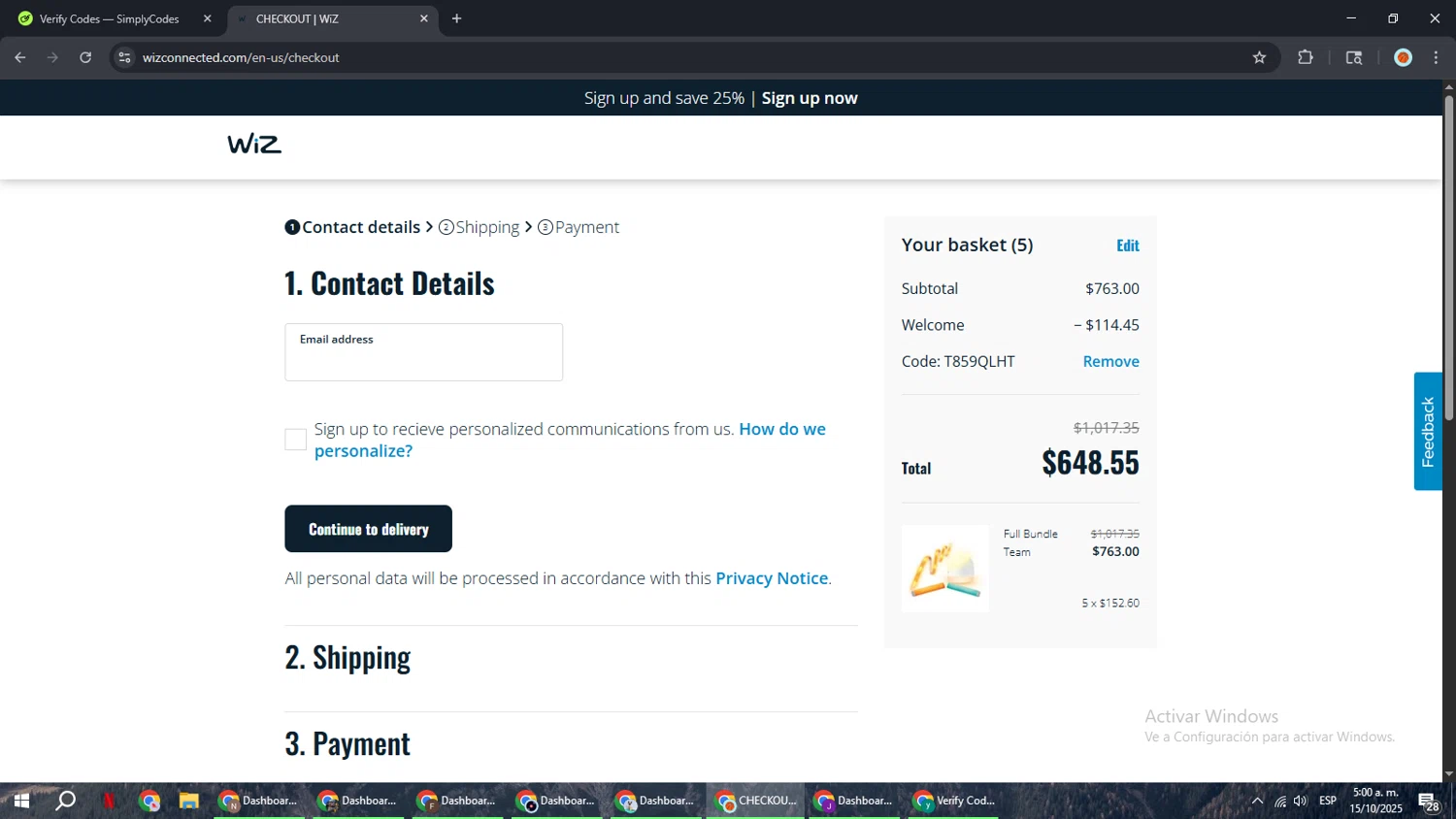The width and height of the screenshot is (1456, 819).
Task: Click the wizconnected.com address bar URL
Action: click(241, 57)
